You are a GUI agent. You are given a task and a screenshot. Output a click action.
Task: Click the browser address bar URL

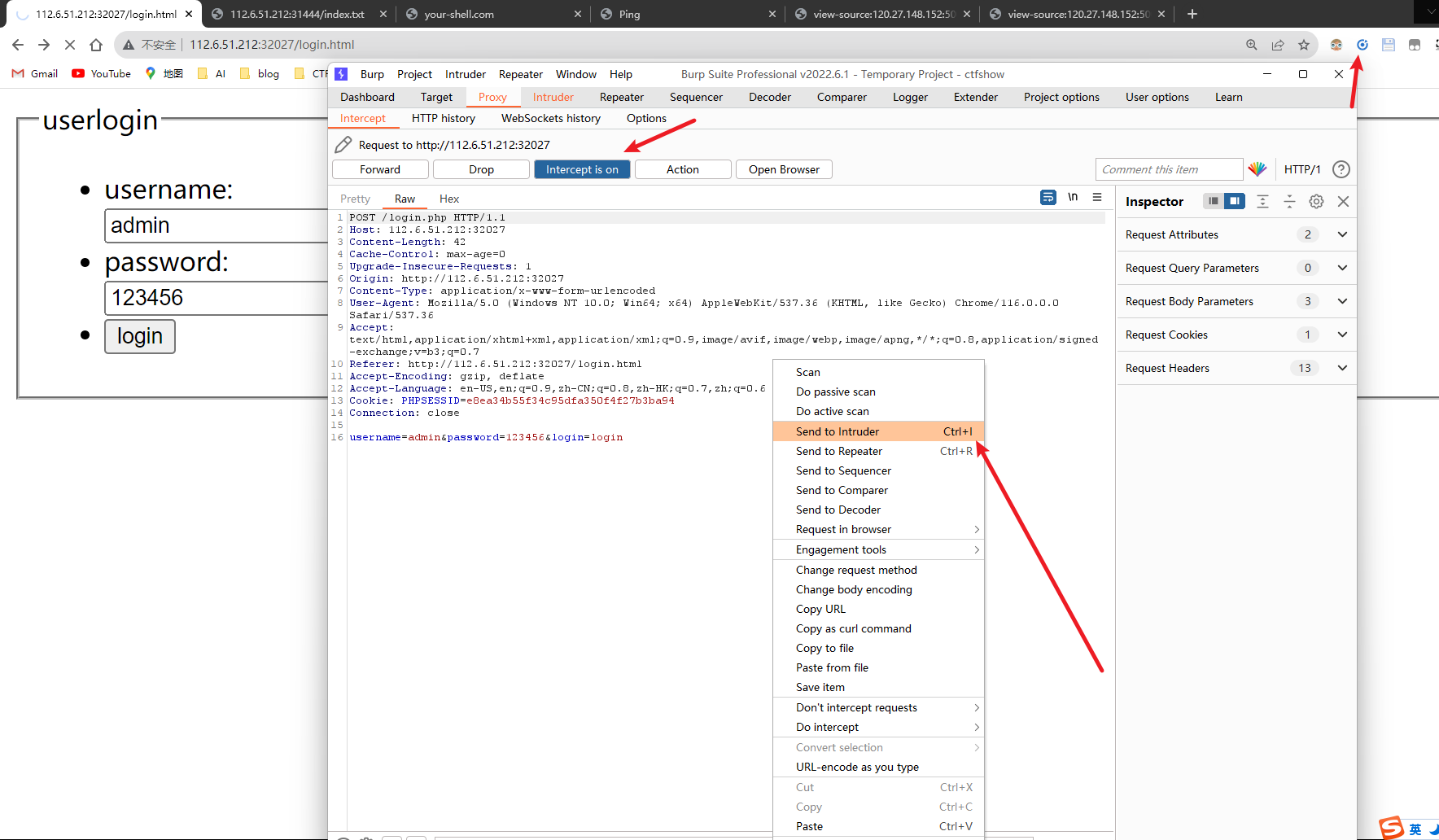(272, 45)
